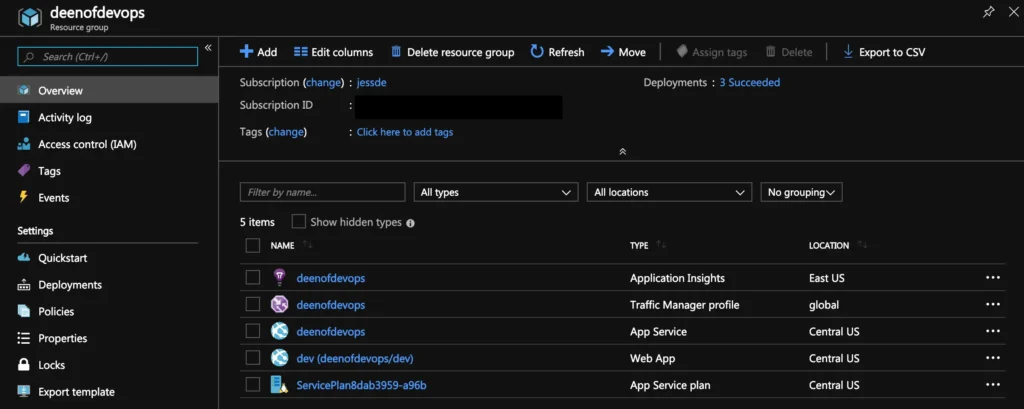Expand the All locations dropdown
Screen dimensions: 1024x409
pos(668,192)
